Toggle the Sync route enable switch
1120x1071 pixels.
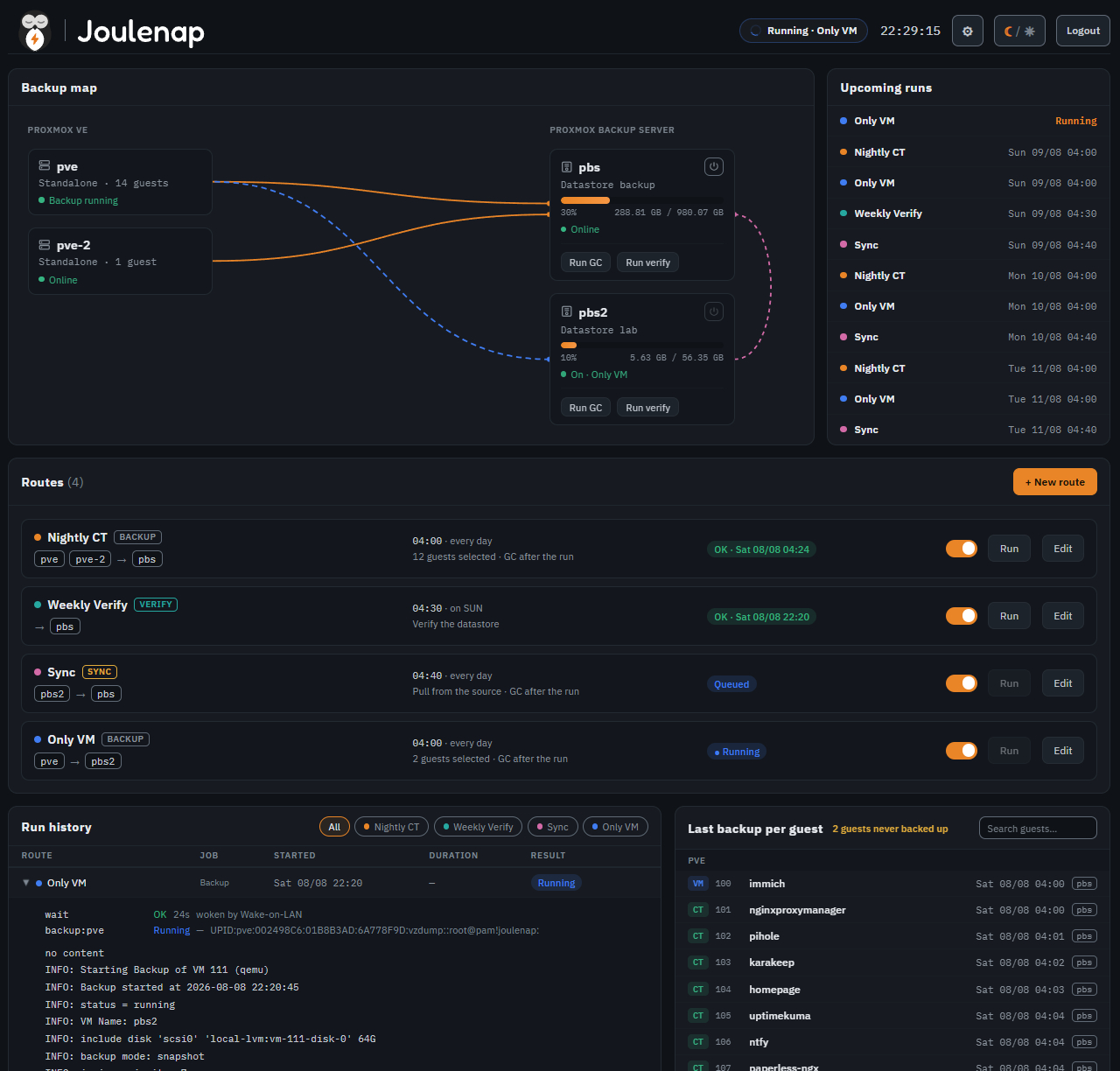(x=962, y=683)
